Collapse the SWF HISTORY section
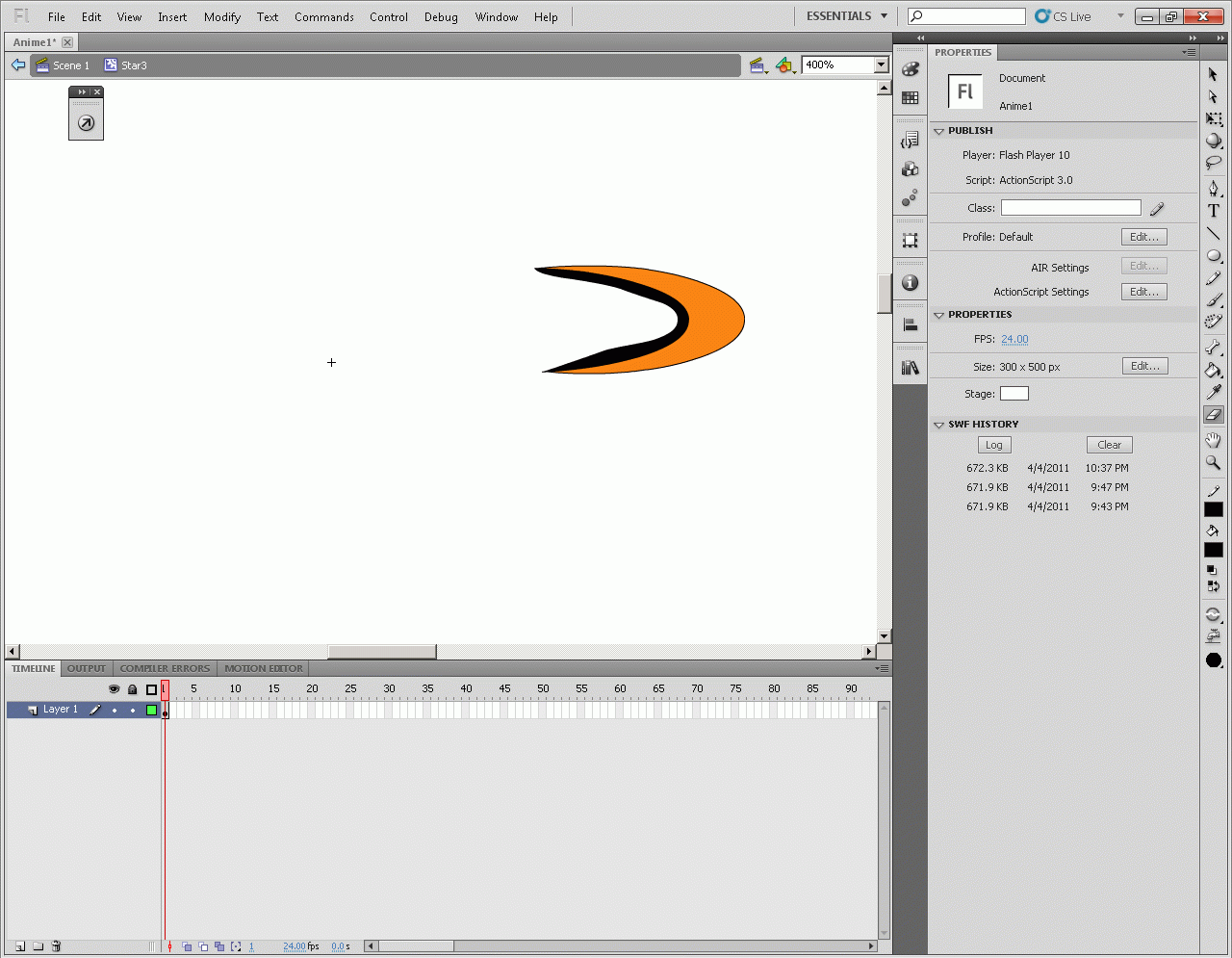Image resolution: width=1232 pixels, height=958 pixels. [x=938, y=425]
